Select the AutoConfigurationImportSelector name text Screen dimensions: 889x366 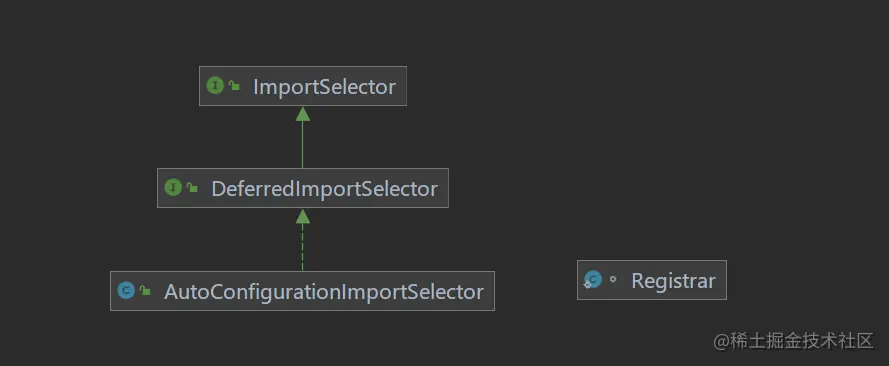click(x=324, y=292)
